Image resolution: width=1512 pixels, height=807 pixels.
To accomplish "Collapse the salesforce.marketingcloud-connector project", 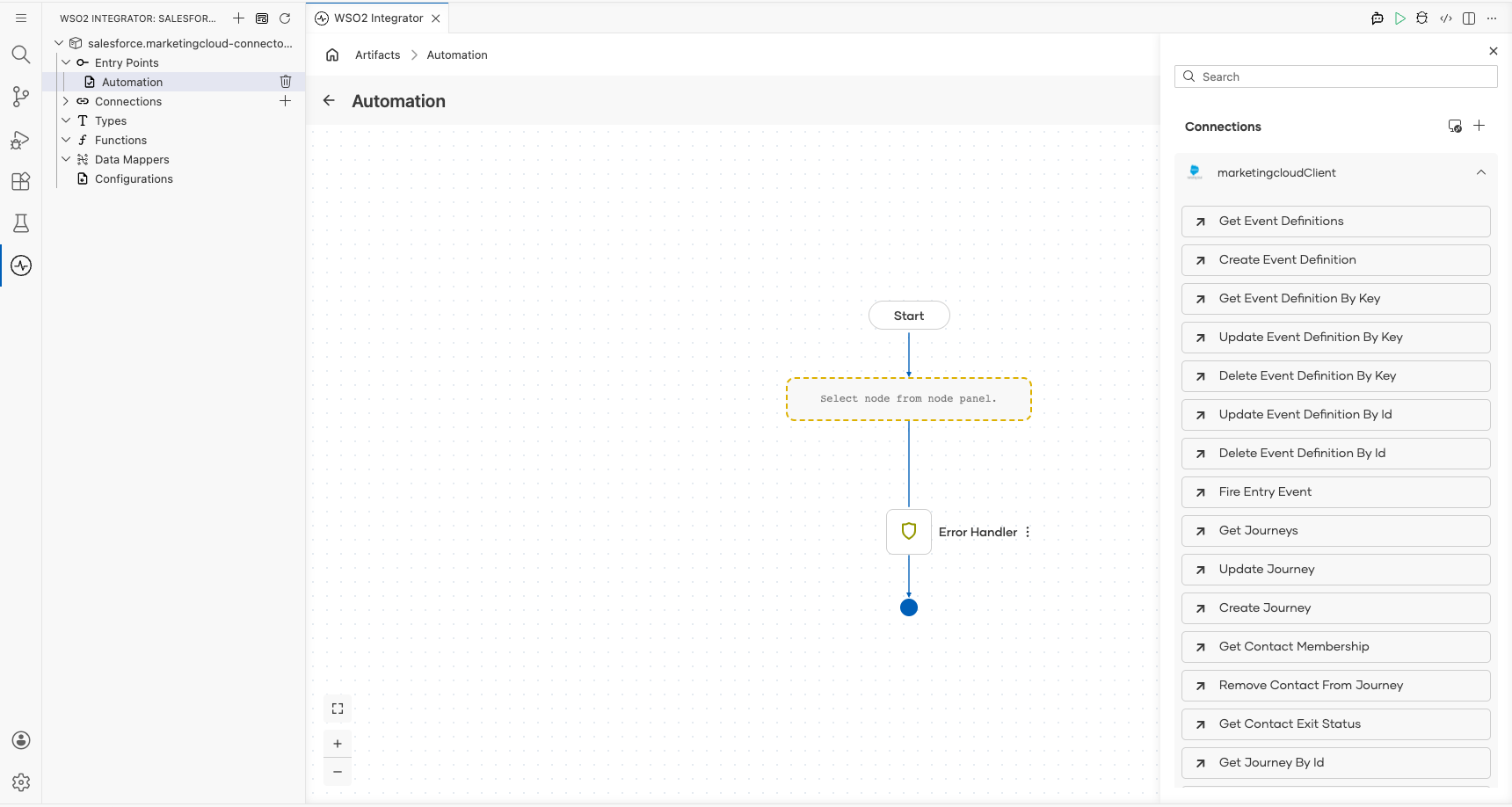I will coord(59,43).
